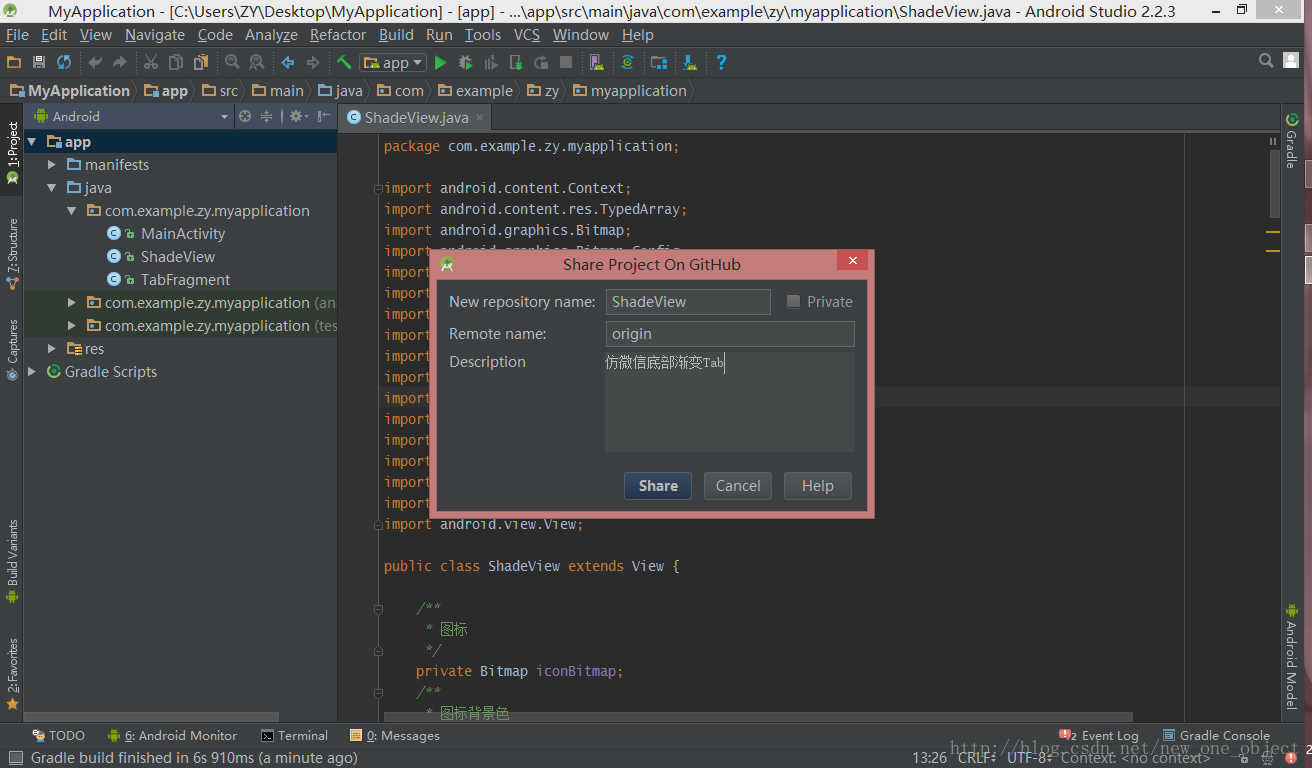Open the Android Monitor tool window tab
Viewport: 1312px width, 768px height.
(x=172, y=735)
